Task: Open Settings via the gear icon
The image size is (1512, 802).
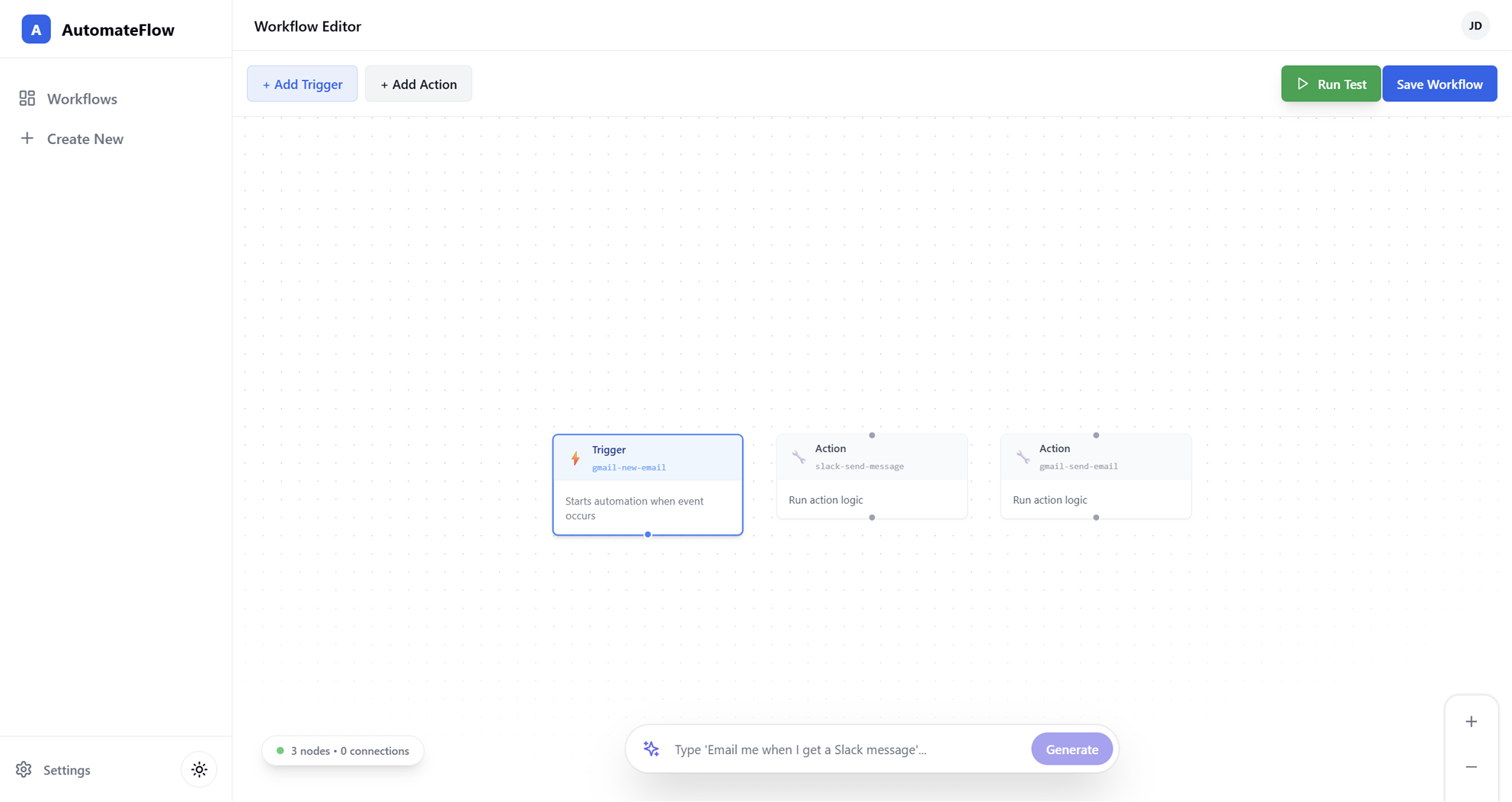Action: point(24,769)
